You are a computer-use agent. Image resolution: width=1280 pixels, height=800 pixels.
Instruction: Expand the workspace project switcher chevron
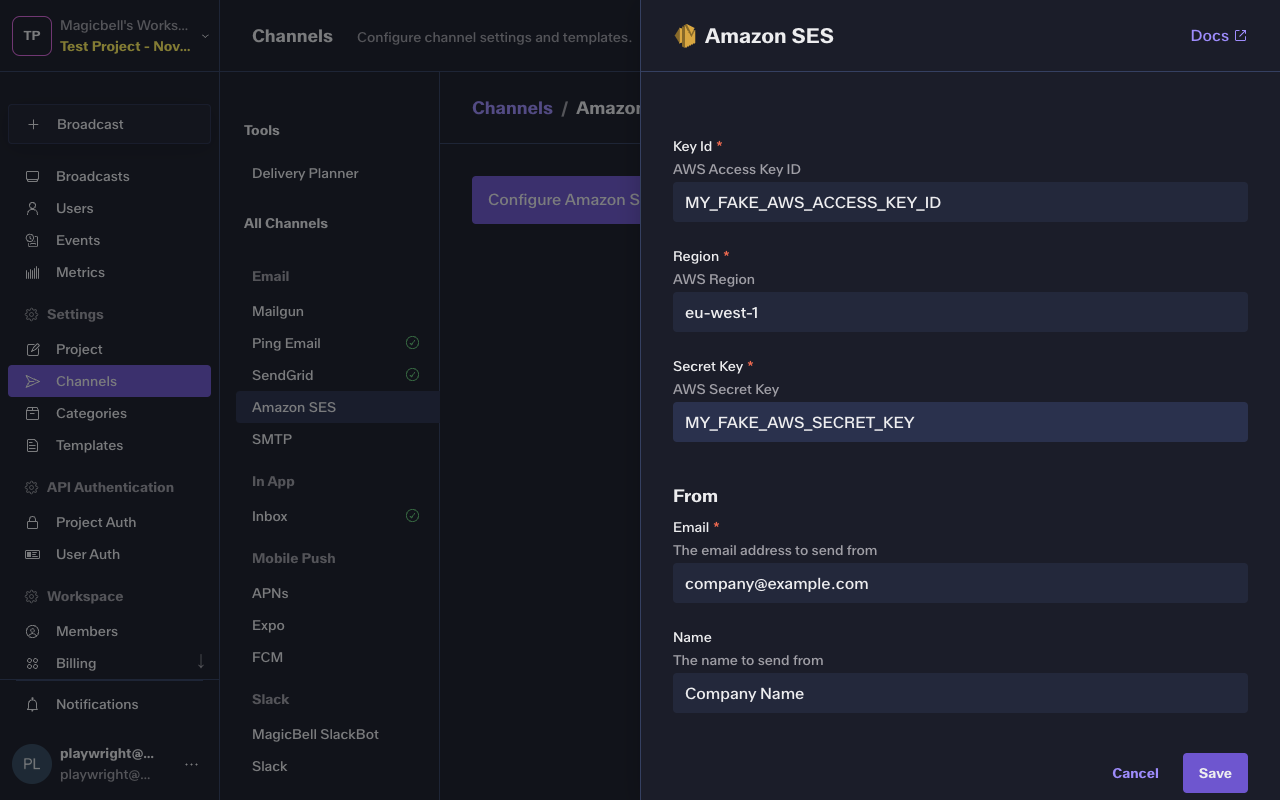(x=205, y=36)
